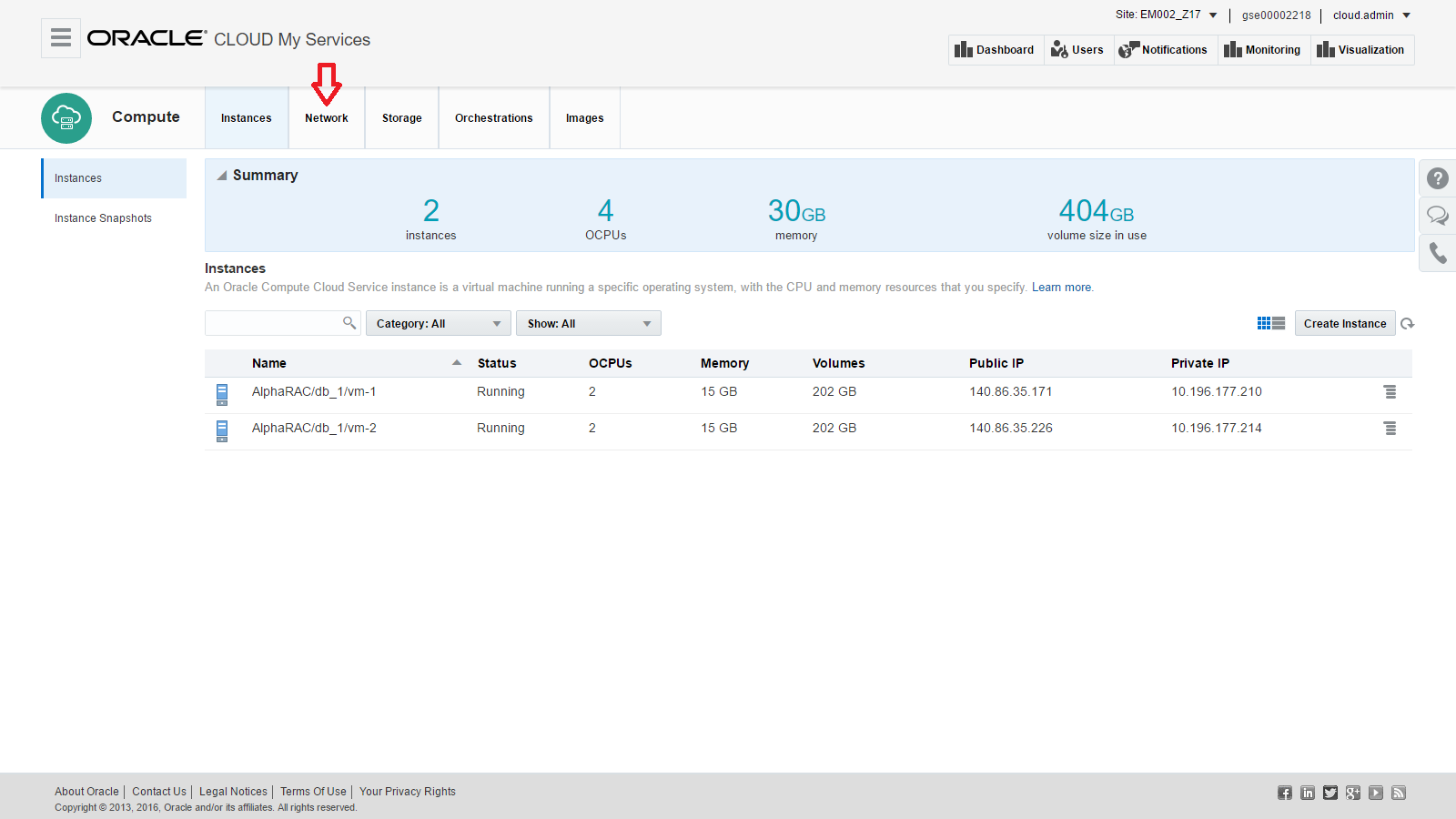Click public IP 140.86.35.226

click(1011, 428)
